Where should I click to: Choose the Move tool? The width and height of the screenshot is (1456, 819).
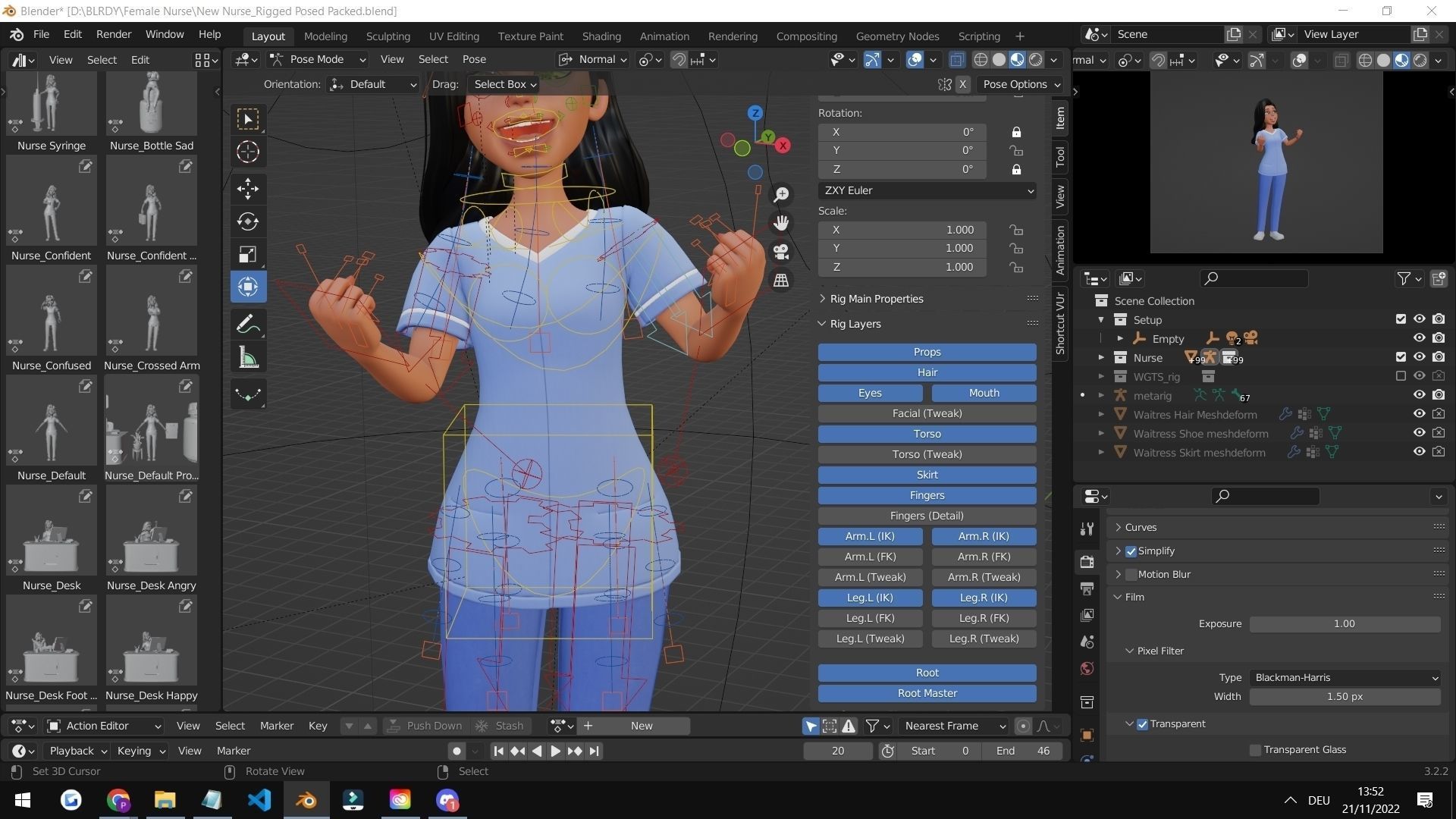[248, 189]
